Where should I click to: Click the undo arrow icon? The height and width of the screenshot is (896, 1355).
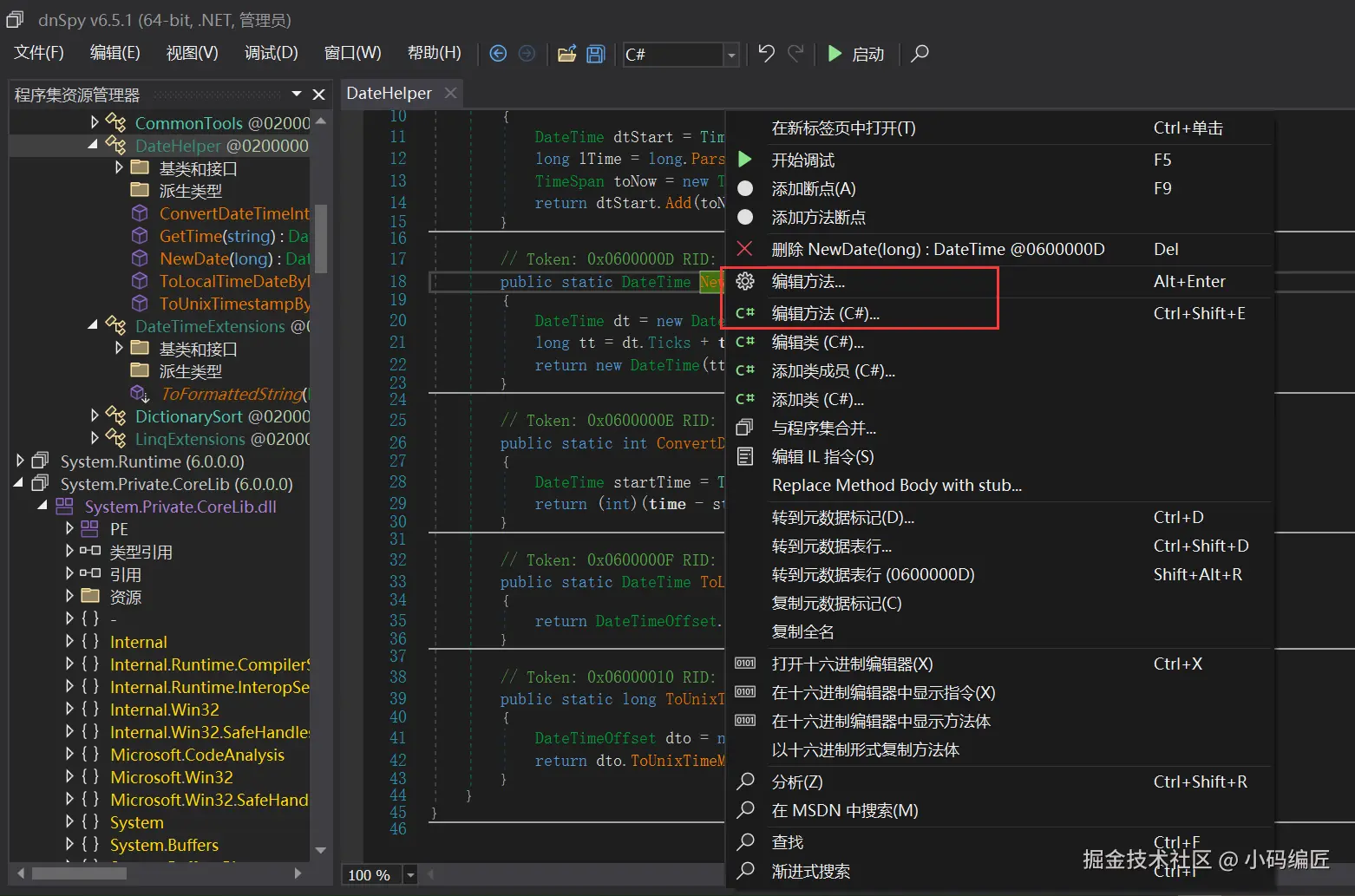coord(766,54)
